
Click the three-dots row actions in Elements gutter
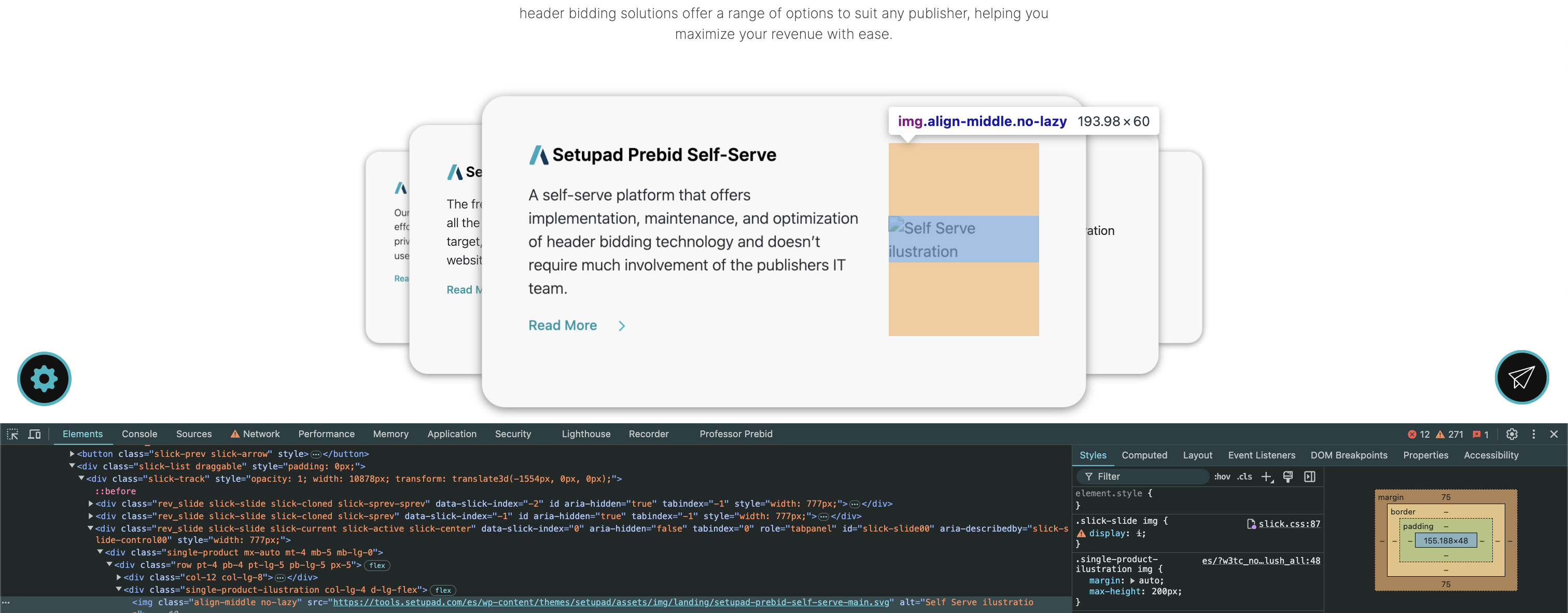tap(6, 602)
